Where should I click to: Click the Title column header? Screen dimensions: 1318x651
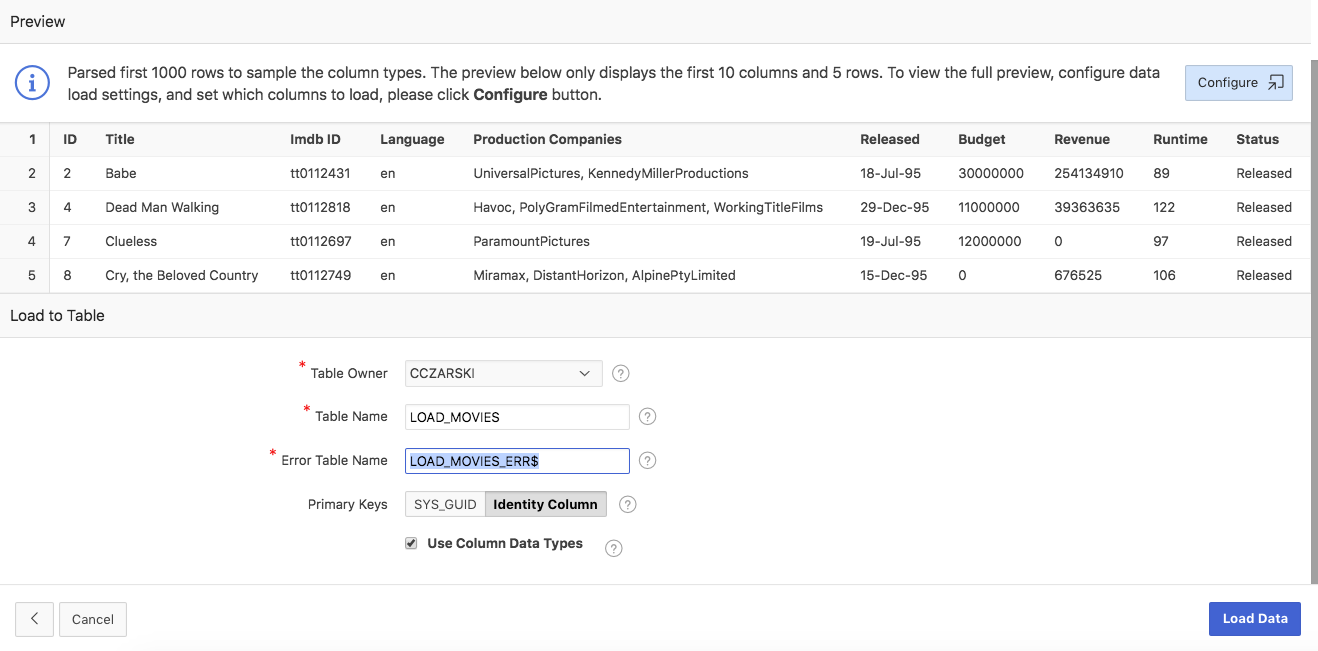[119, 139]
